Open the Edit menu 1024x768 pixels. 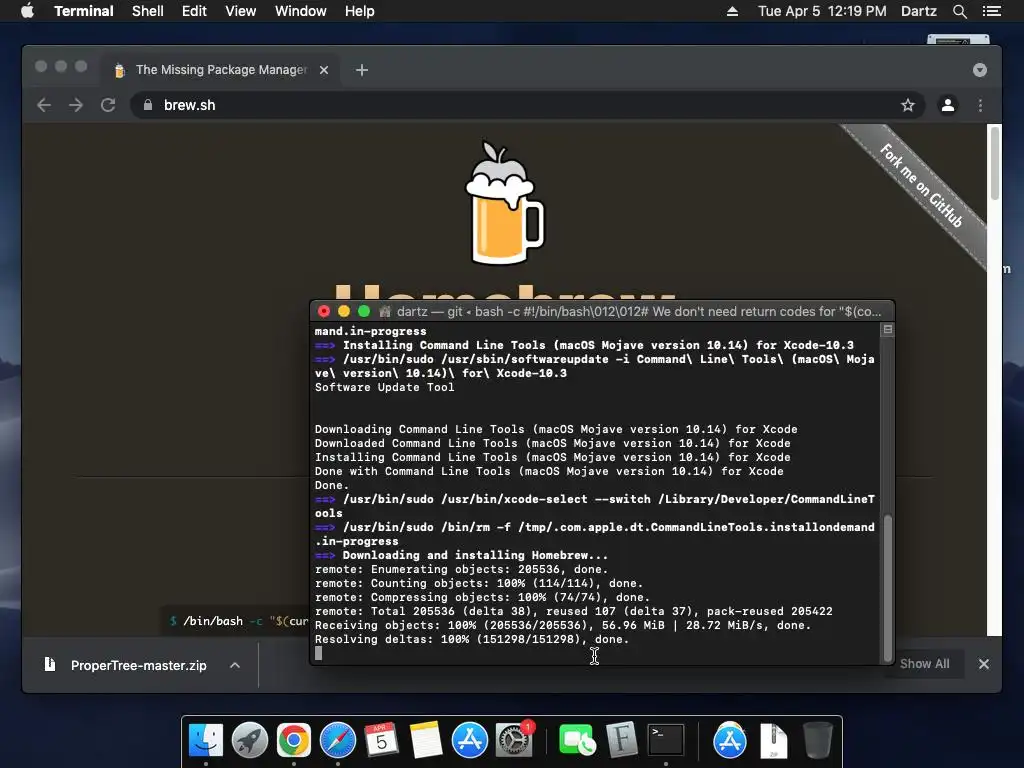[194, 11]
